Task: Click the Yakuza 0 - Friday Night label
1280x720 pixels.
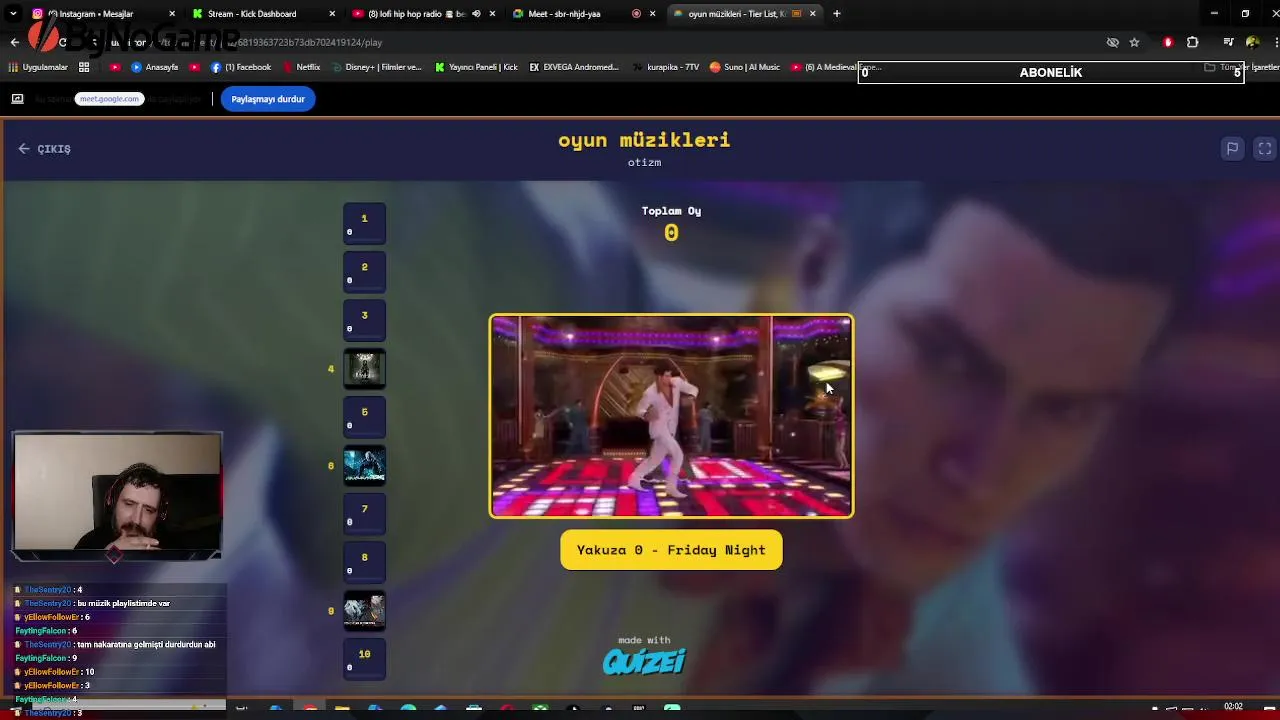Action: click(671, 550)
